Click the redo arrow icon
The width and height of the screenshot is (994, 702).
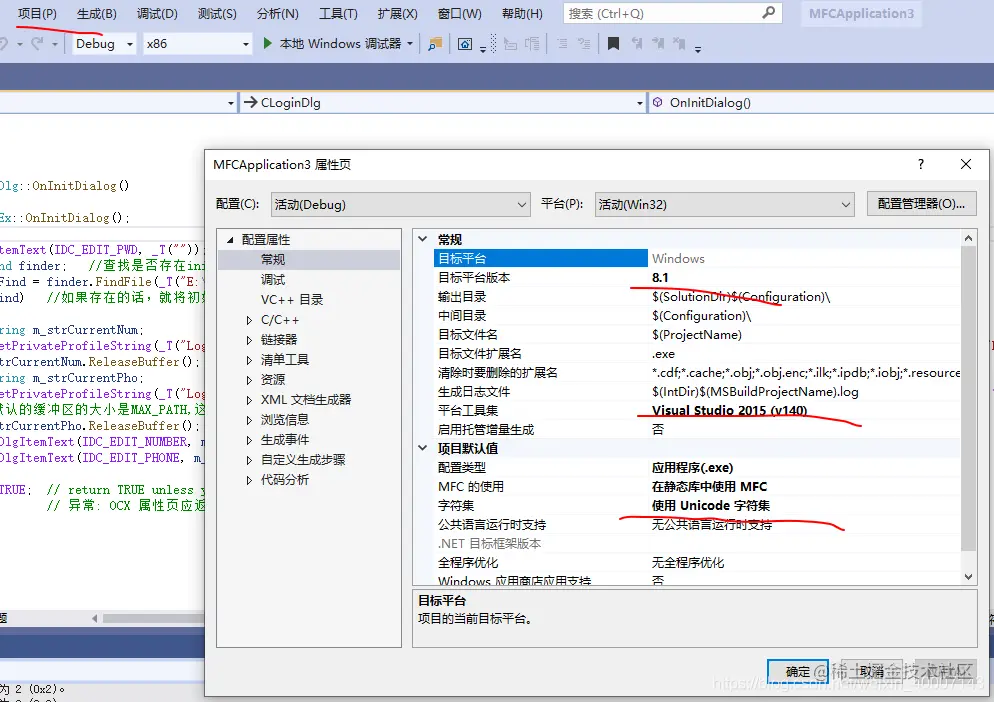37,44
